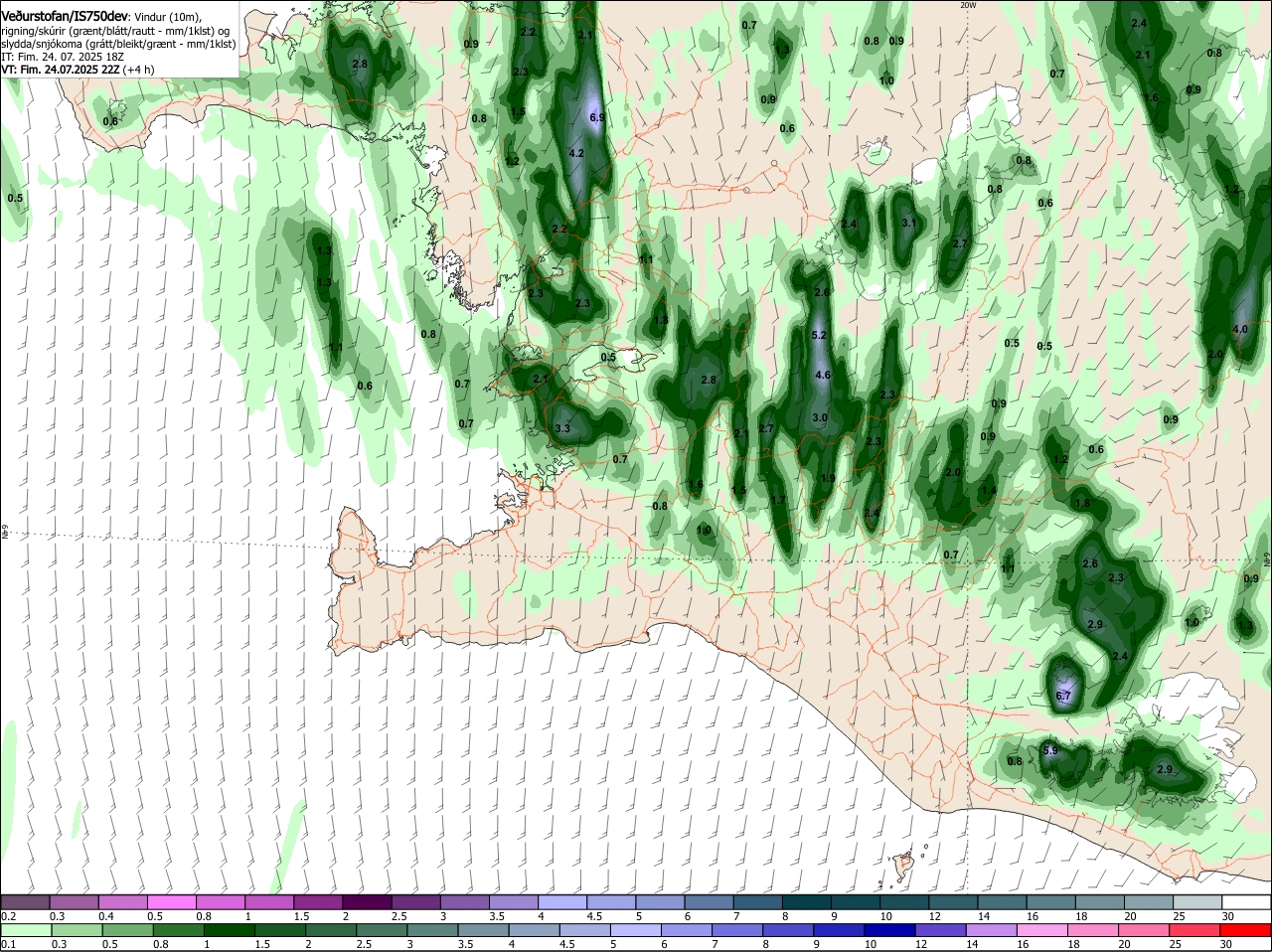Click the 20W longitude label

pos(968,5)
